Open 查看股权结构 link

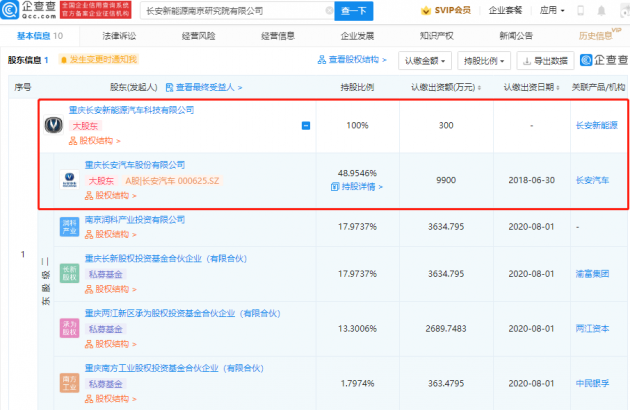pyautogui.click(x=352, y=60)
